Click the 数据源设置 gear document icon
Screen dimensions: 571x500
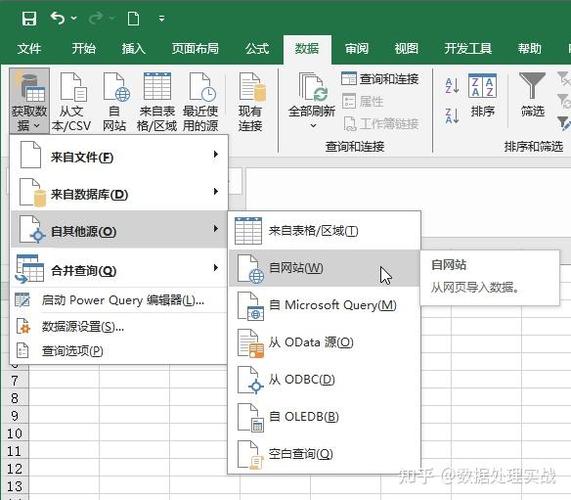[23, 326]
